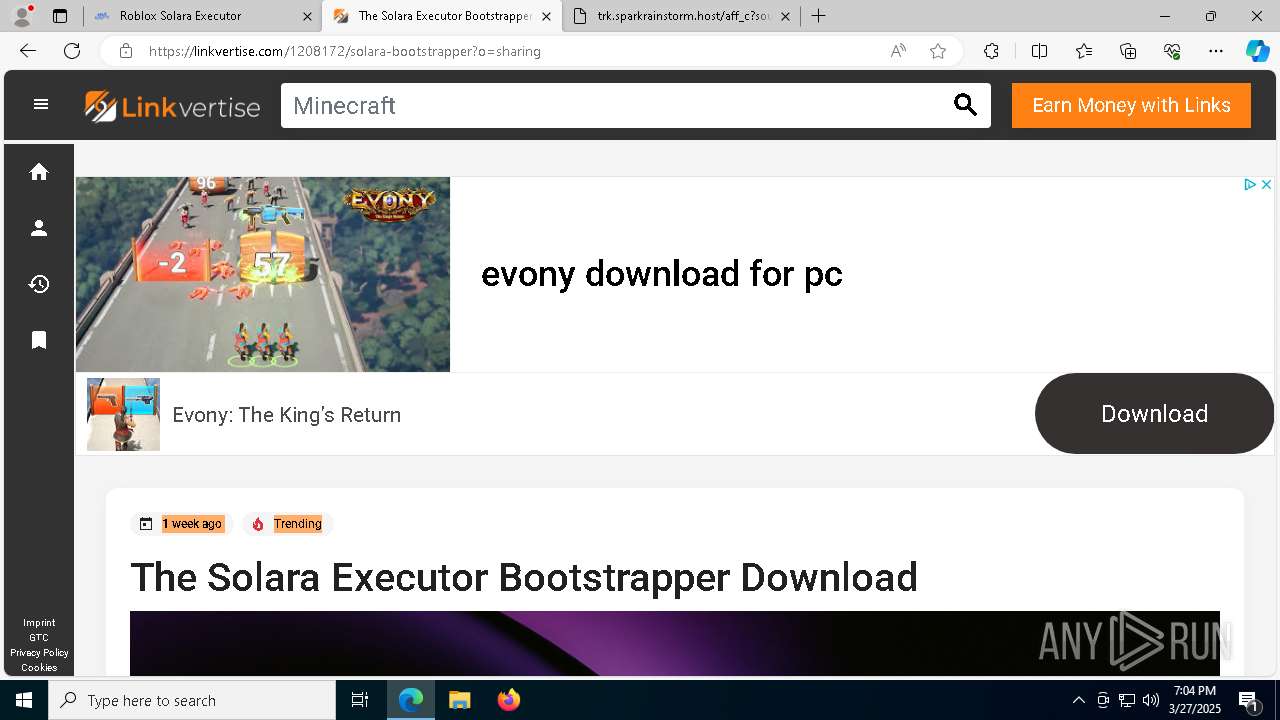Open the profile sidebar icon
The height and width of the screenshot is (720, 1280).
click(x=39, y=228)
